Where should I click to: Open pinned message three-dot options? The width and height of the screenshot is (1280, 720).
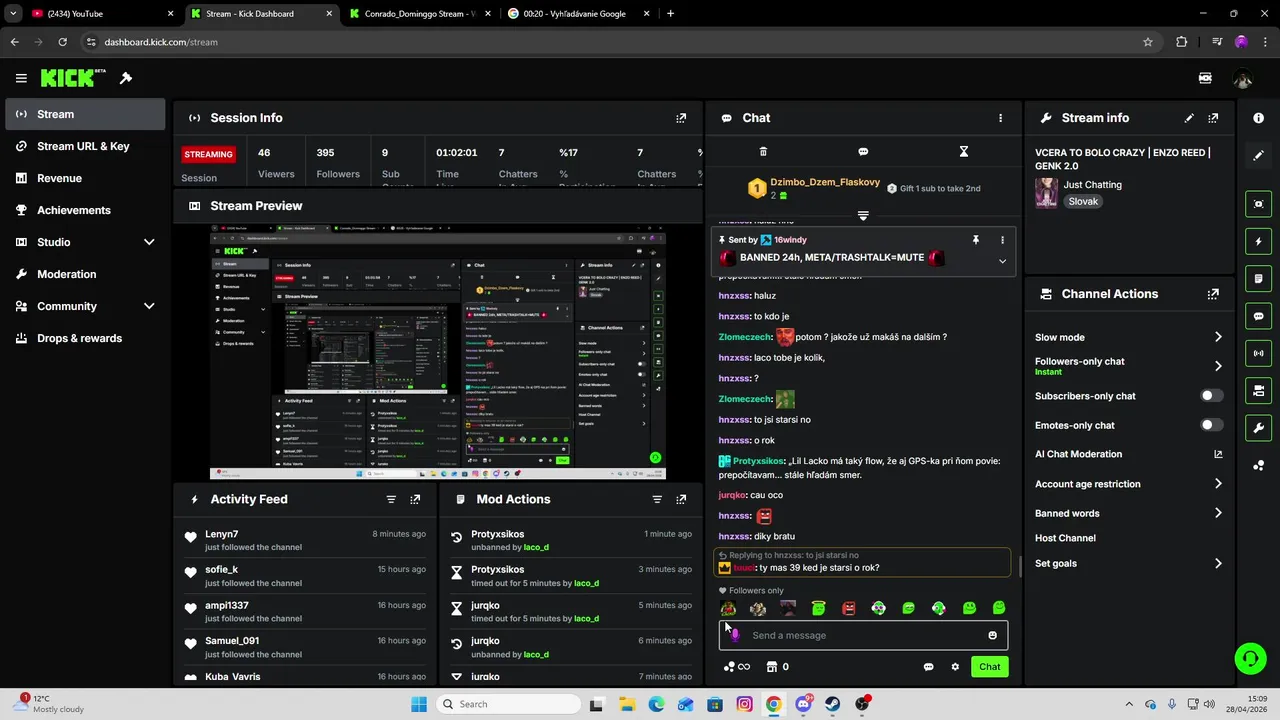pos(1002,240)
